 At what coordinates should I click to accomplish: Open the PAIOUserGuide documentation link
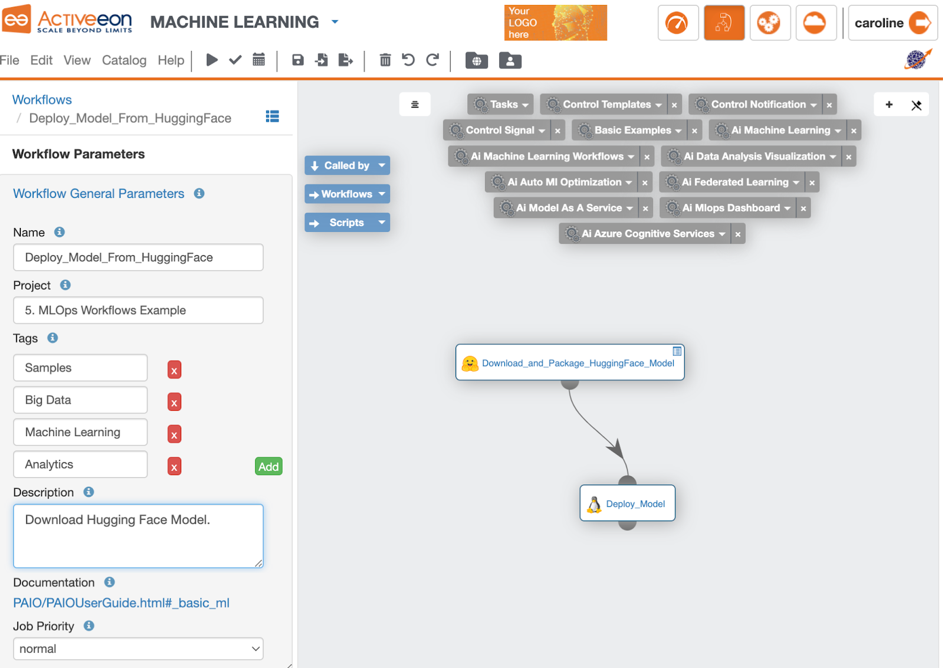[121, 602]
